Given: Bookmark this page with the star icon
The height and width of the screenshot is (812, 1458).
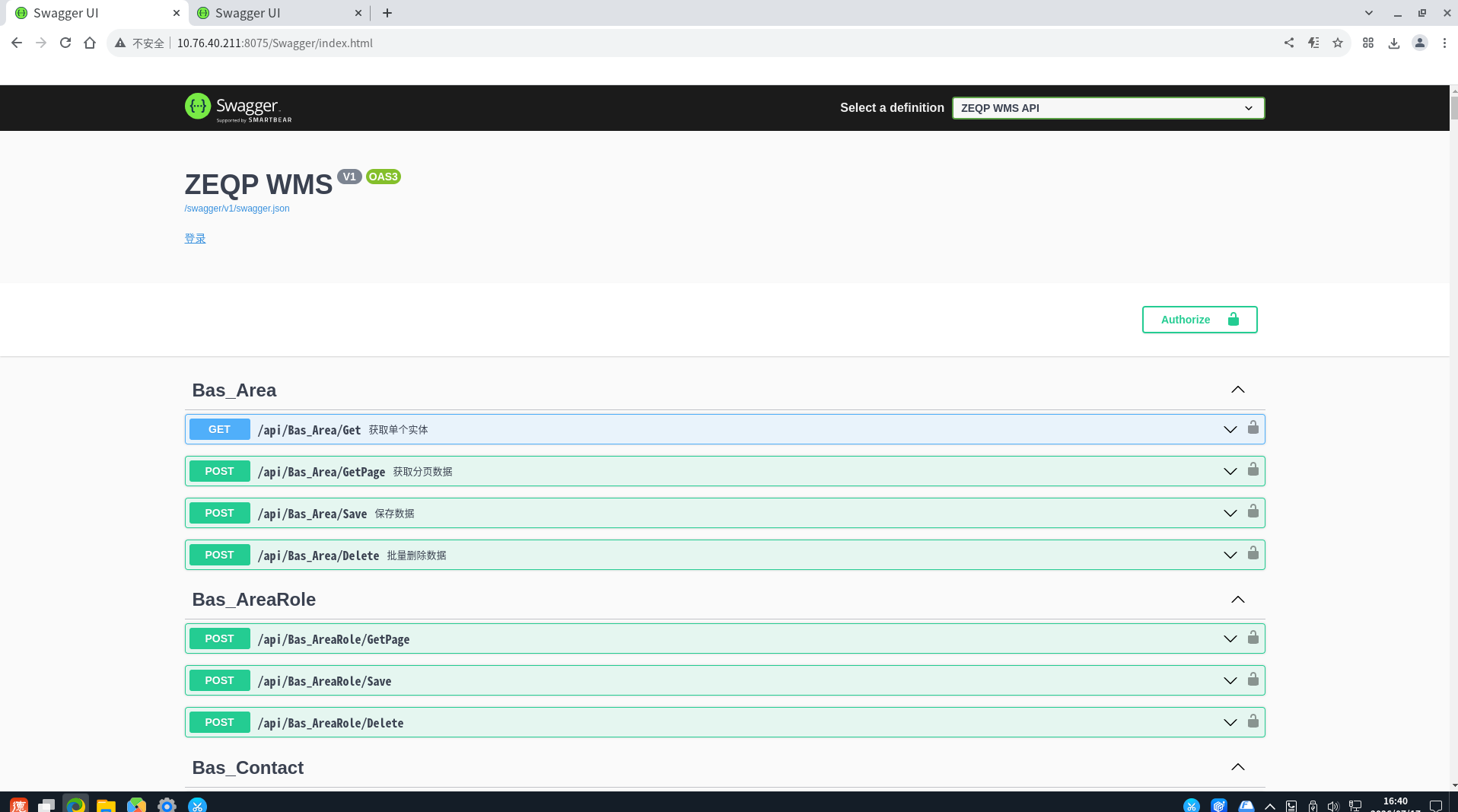Looking at the screenshot, I should pos(1338,43).
